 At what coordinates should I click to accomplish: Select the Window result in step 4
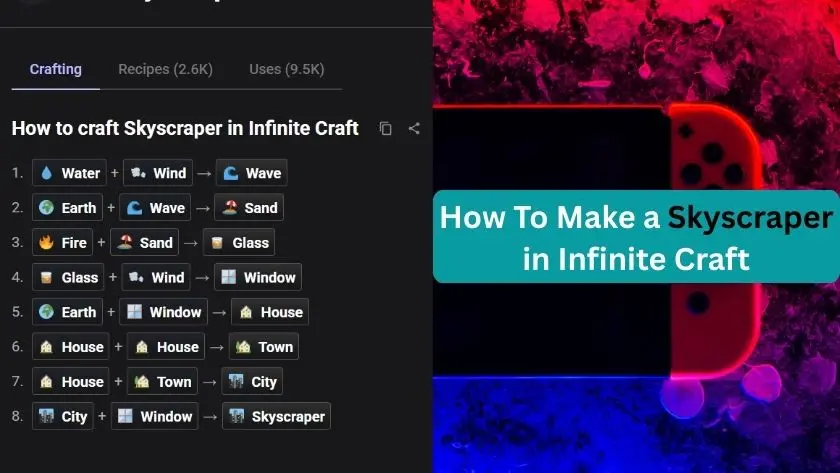[x=258, y=277]
